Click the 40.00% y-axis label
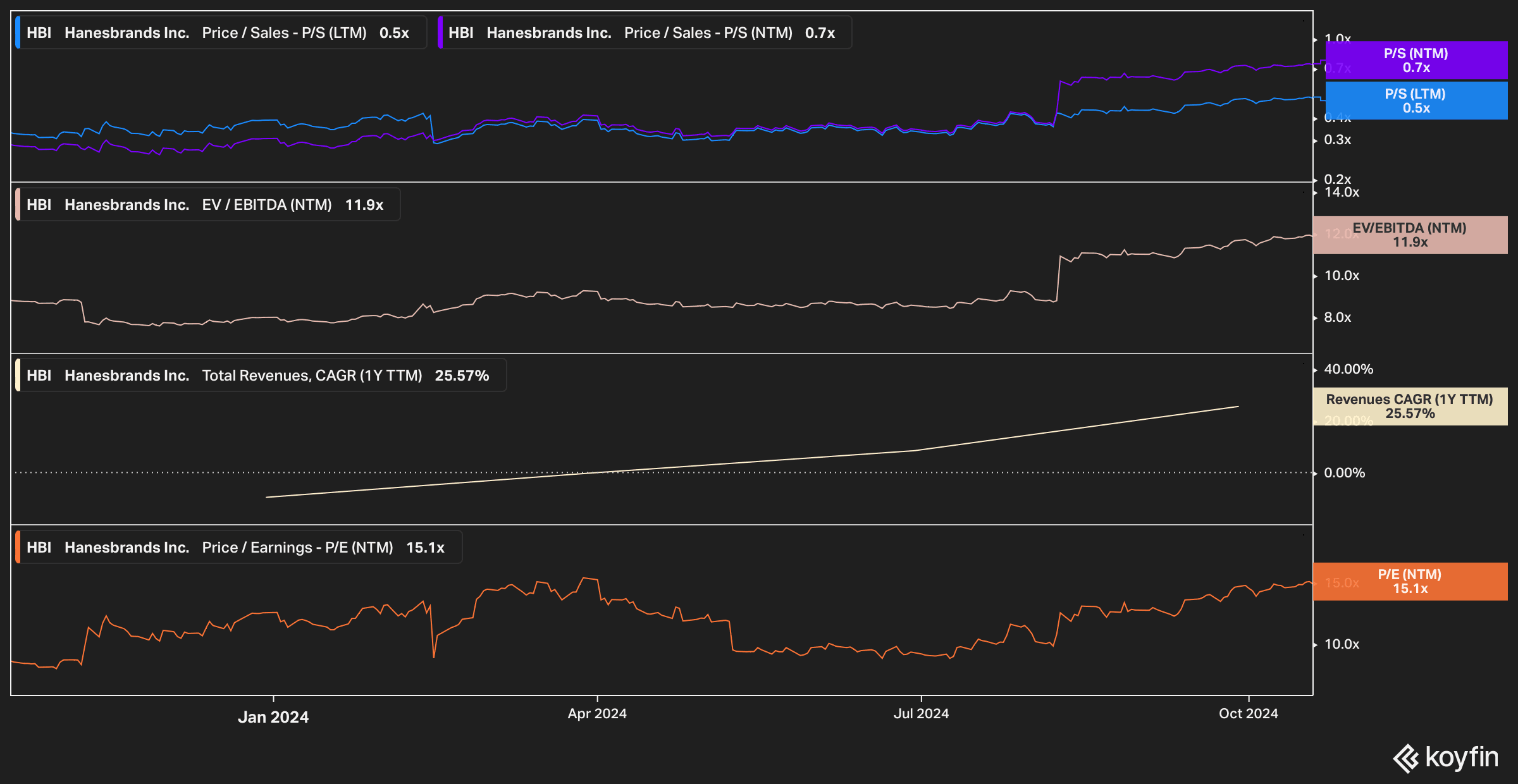The image size is (1518, 784). point(1348,369)
